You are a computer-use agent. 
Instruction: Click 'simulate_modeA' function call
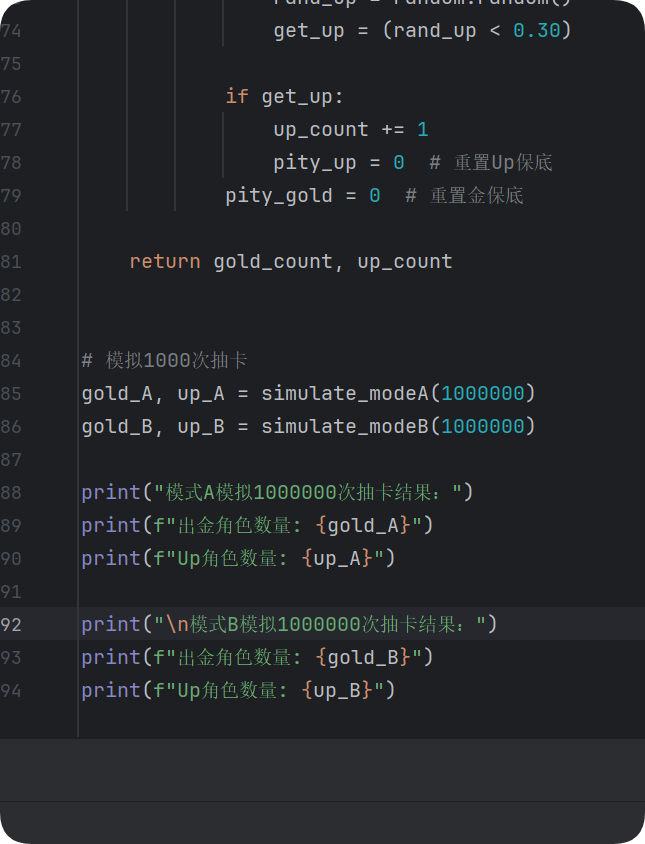click(345, 393)
